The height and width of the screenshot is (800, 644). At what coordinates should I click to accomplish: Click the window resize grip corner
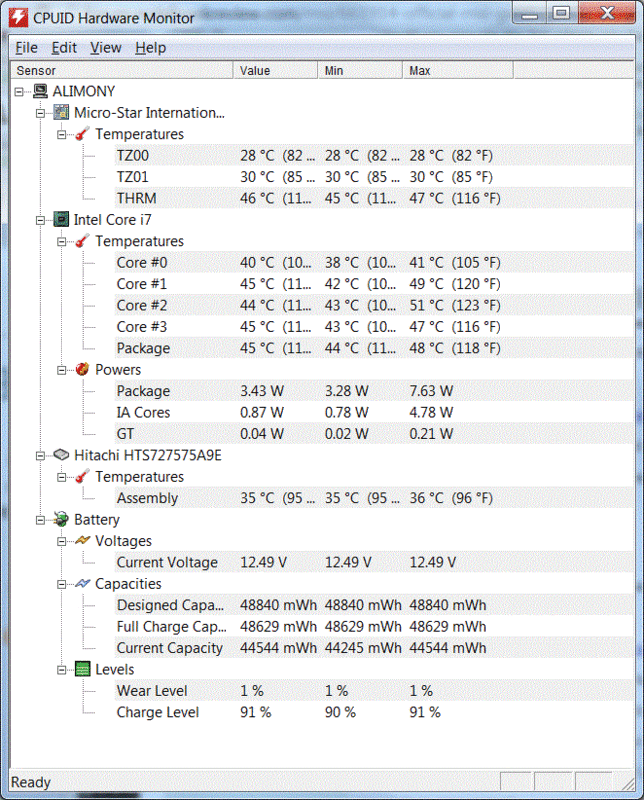tap(628, 784)
